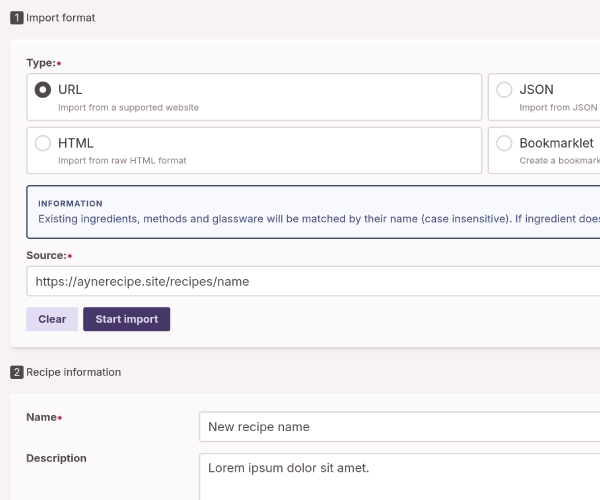This screenshot has width=600, height=500.
Task: Click the Import format section heading
Action: click(61, 18)
